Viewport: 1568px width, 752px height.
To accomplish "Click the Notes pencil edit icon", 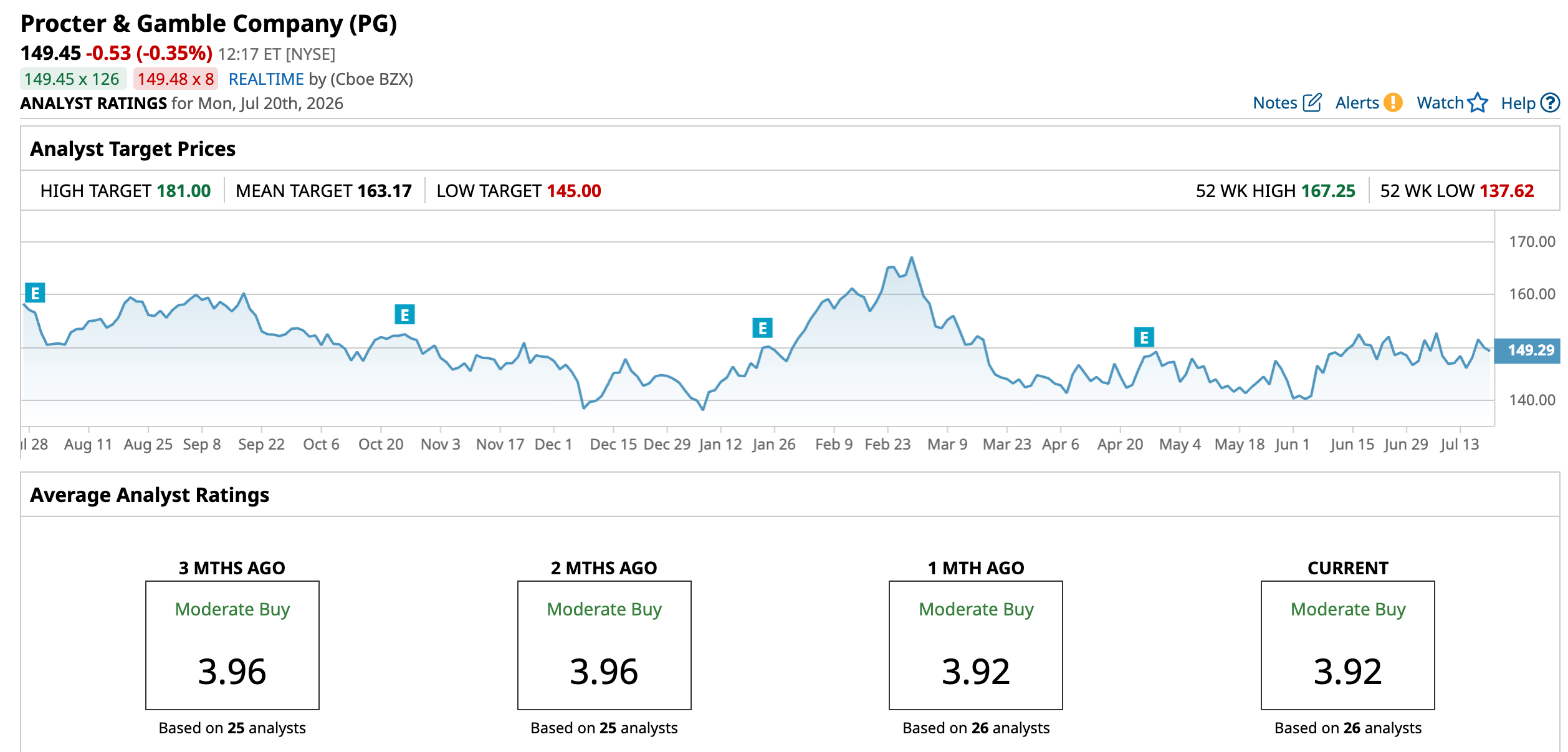I will tap(1312, 103).
